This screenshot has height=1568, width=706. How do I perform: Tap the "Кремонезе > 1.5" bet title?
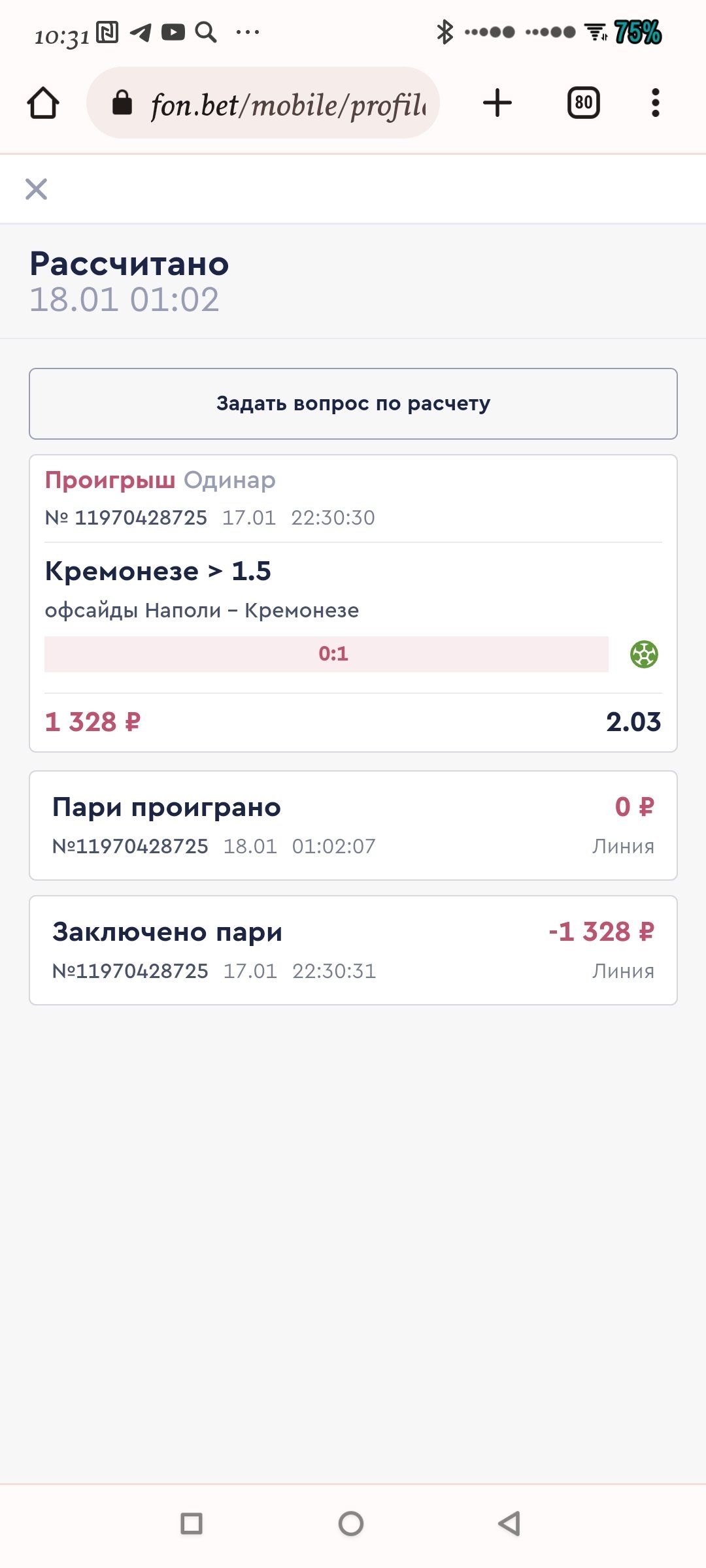tap(158, 571)
